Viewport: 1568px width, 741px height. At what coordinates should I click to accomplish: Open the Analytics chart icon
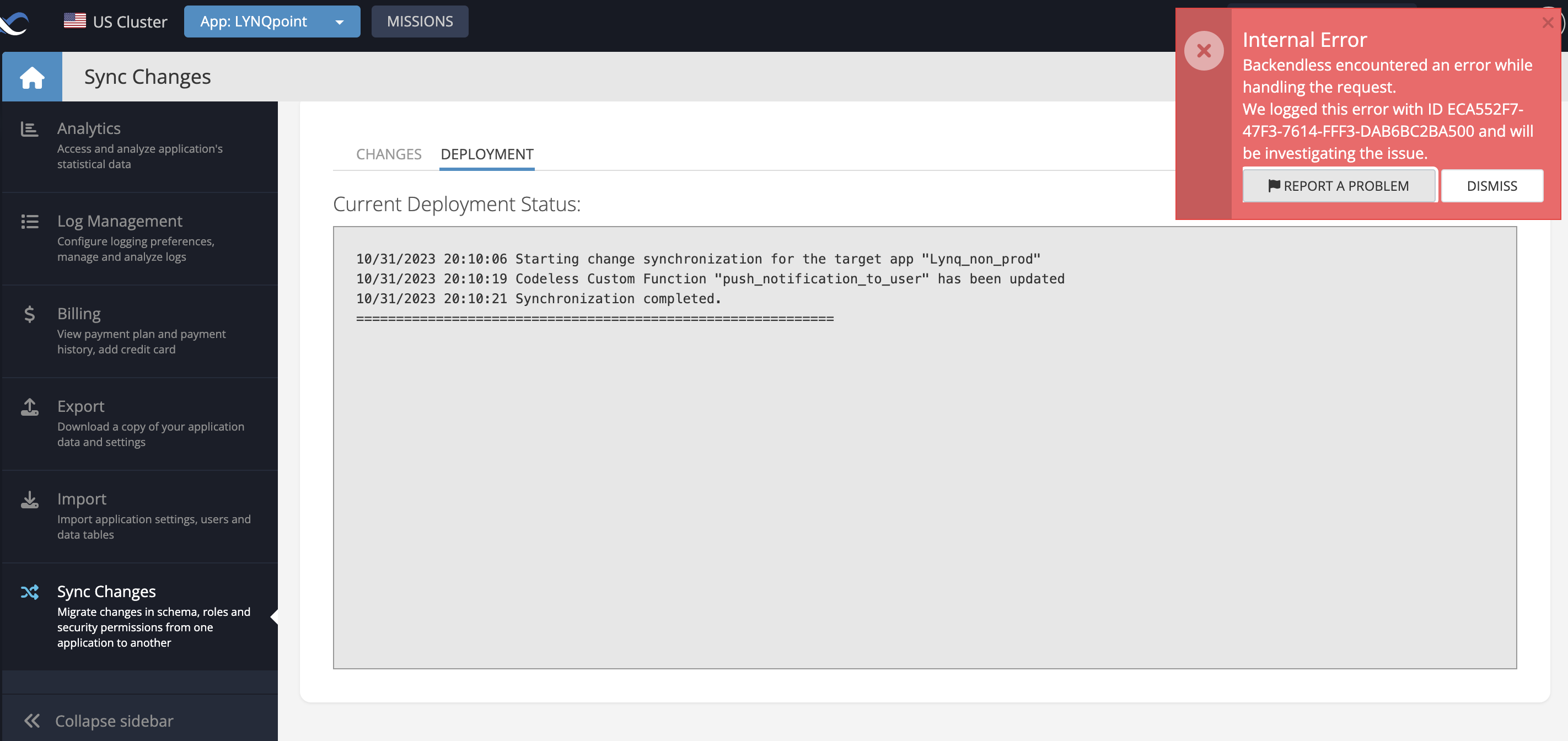click(x=29, y=129)
